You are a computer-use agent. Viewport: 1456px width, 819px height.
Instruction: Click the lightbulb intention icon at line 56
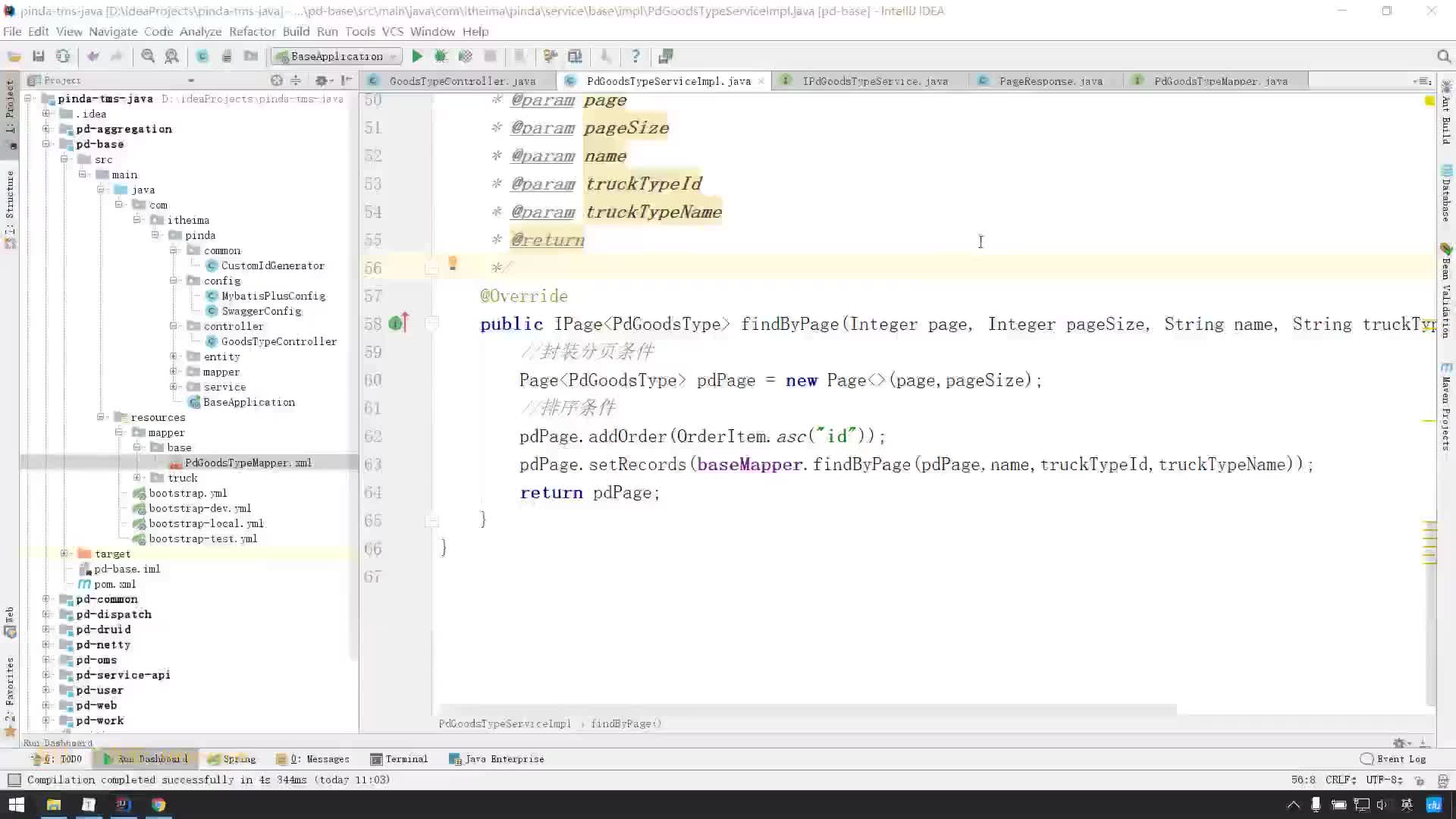(453, 263)
